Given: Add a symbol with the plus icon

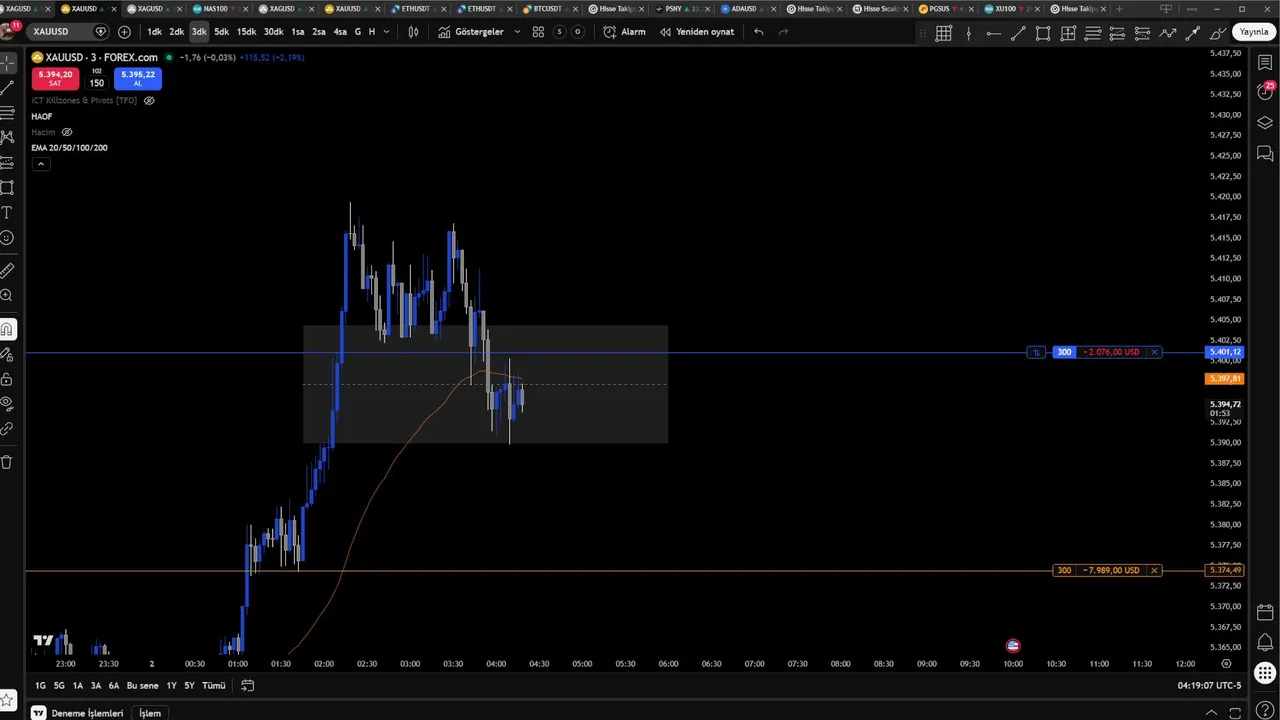Looking at the screenshot, I should (124, 32).
